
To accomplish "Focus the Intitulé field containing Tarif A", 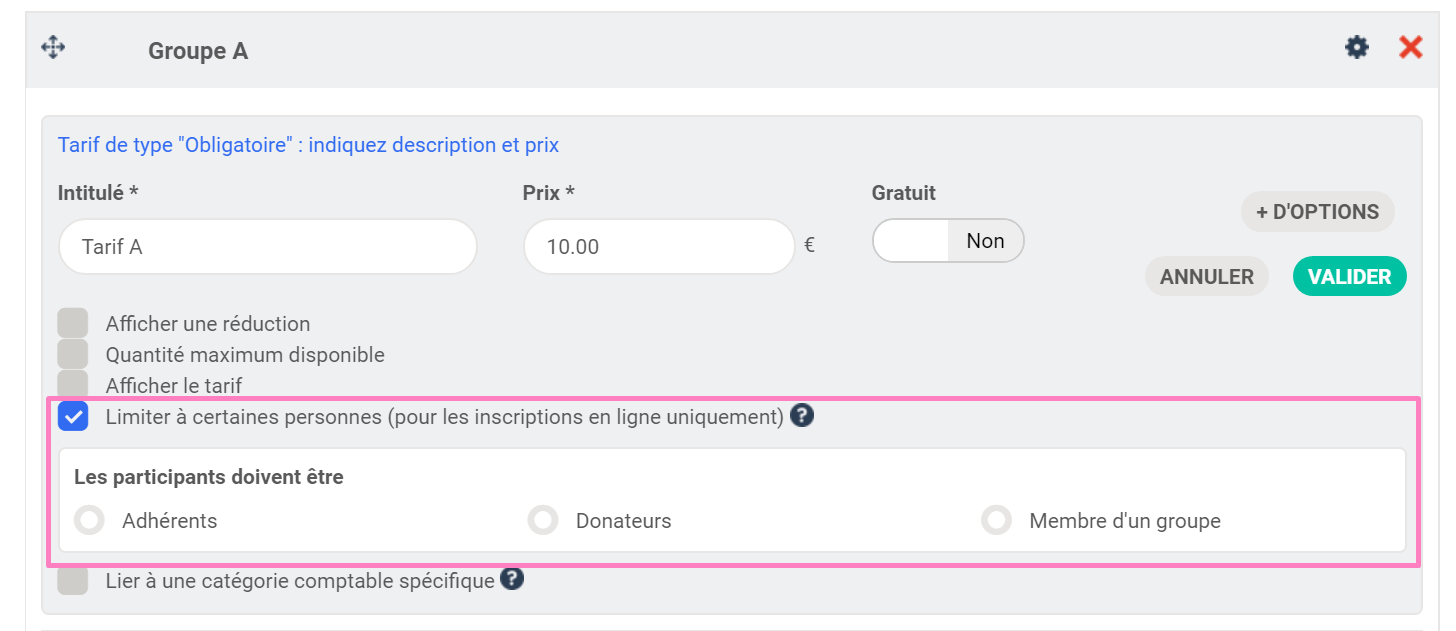I will (267, 246).
